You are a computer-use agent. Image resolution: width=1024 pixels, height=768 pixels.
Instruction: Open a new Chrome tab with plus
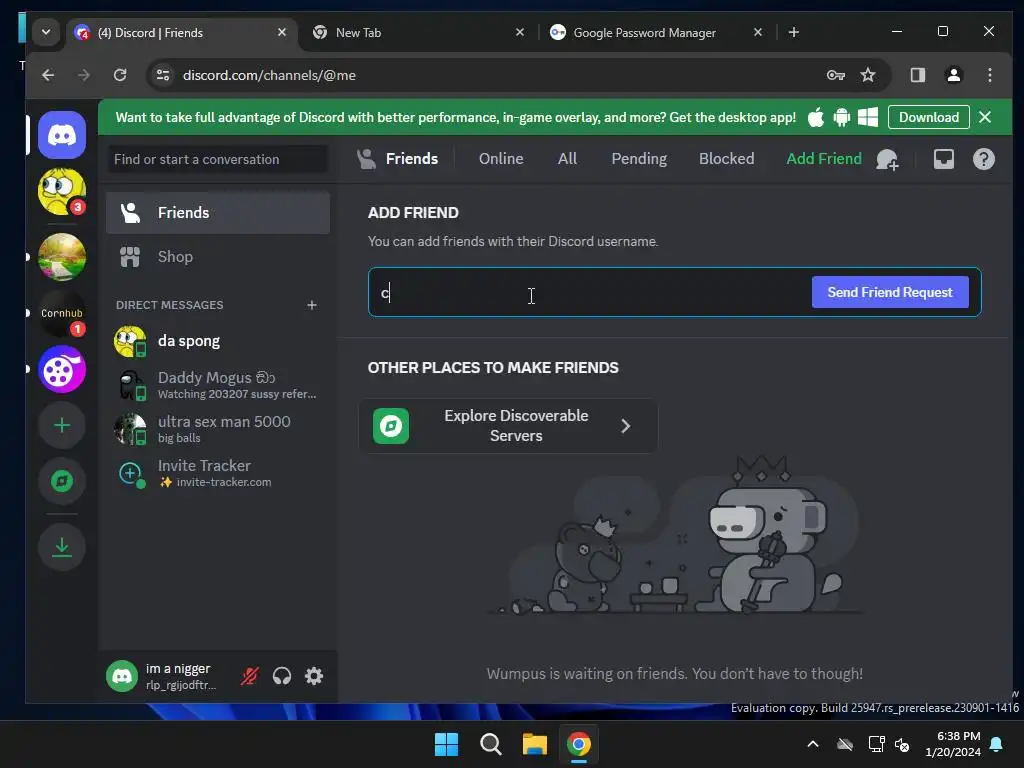pyautogui.click(x=793, y=32)
